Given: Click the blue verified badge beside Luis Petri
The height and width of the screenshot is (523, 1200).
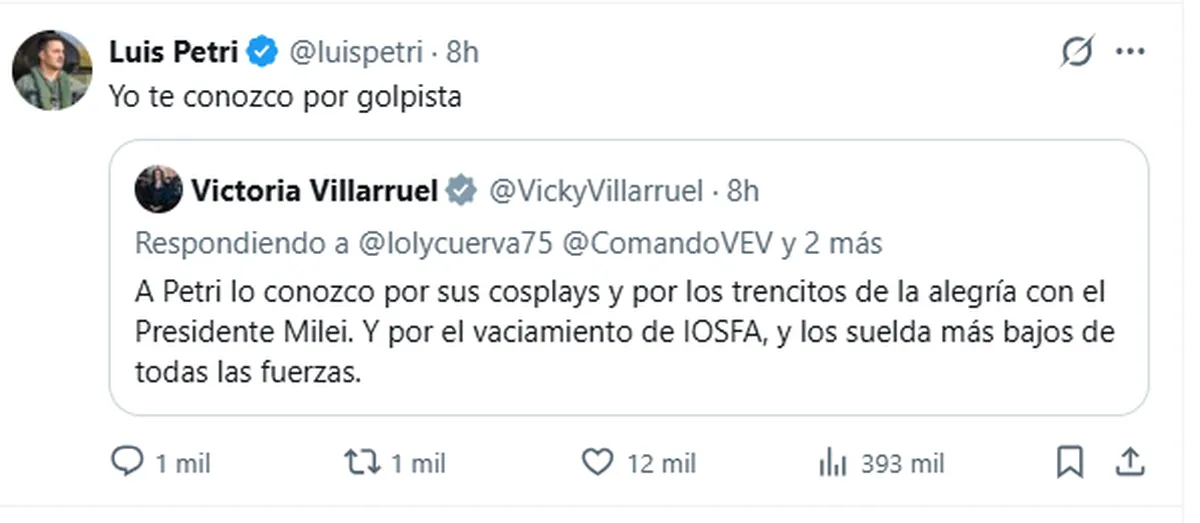Looking at the screenshot, I should [262, 52].
